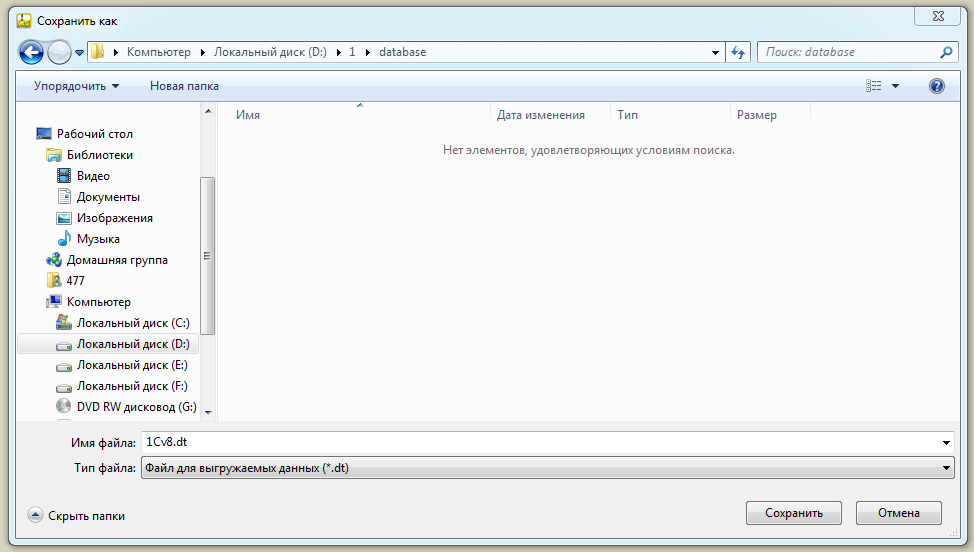The image size is (974, 552).
Task: Click the Библиотеки folder icon
Action: [x=54, y=155]
